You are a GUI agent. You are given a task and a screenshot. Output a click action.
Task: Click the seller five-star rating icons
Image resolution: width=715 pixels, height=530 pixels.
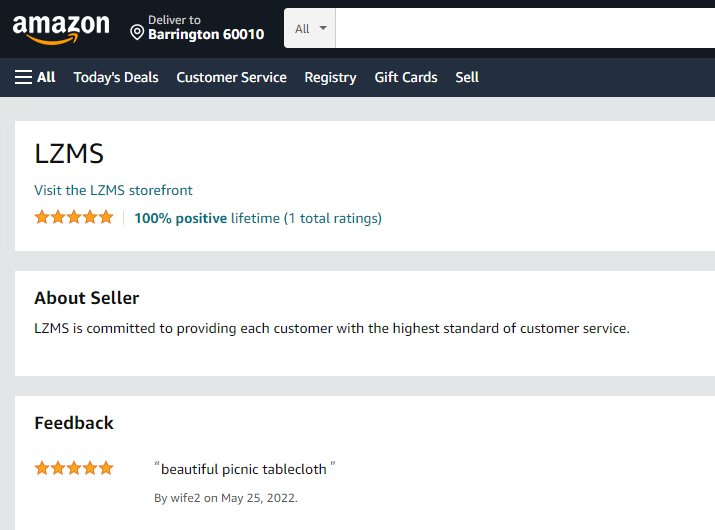(74, 217)
